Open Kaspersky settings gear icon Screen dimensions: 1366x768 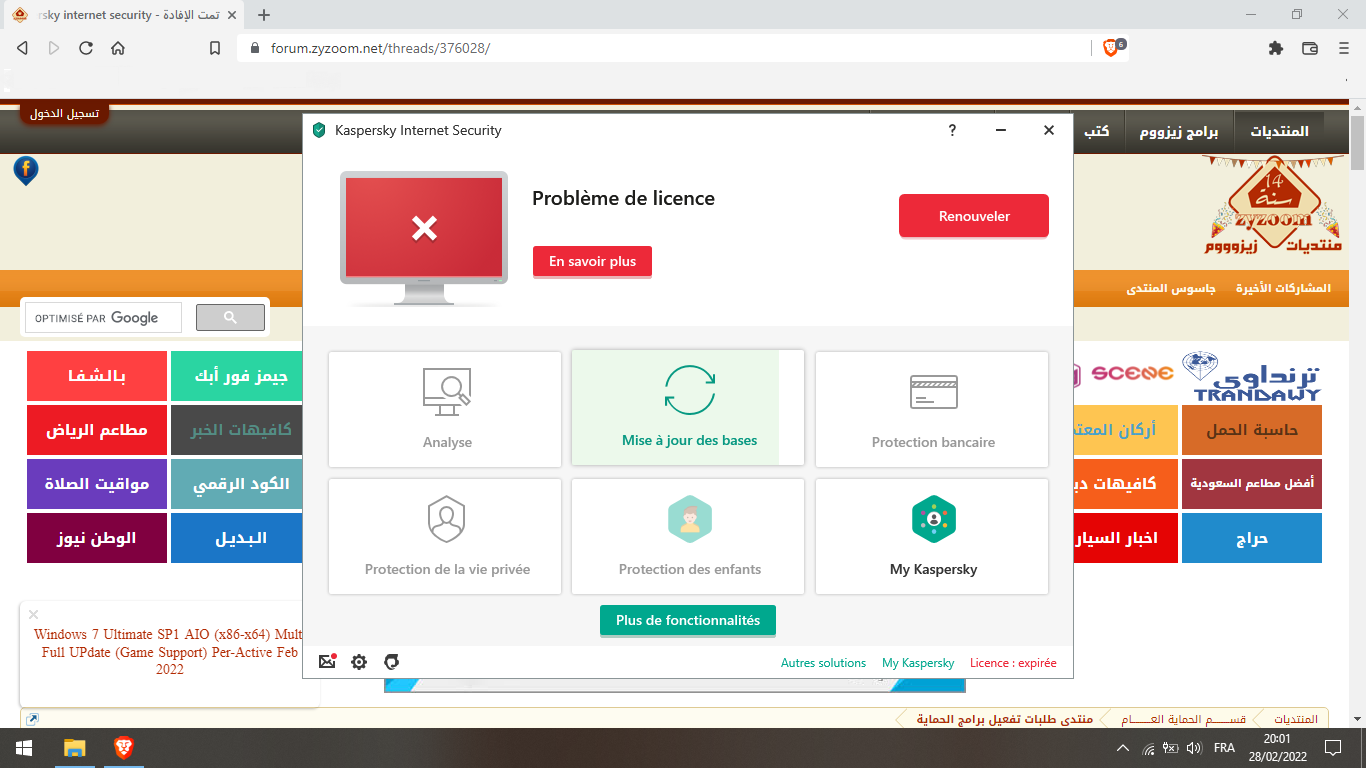click(x=359, y=662)
